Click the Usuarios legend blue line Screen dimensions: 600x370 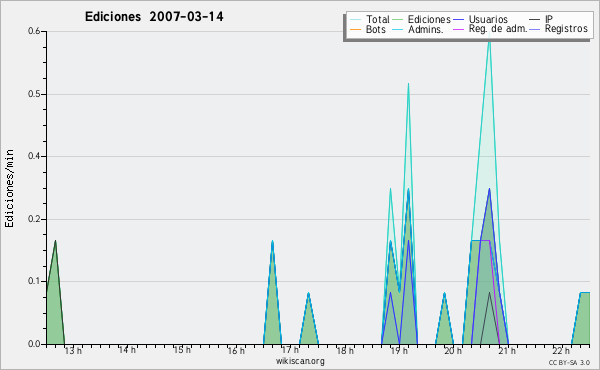[458, 20]
